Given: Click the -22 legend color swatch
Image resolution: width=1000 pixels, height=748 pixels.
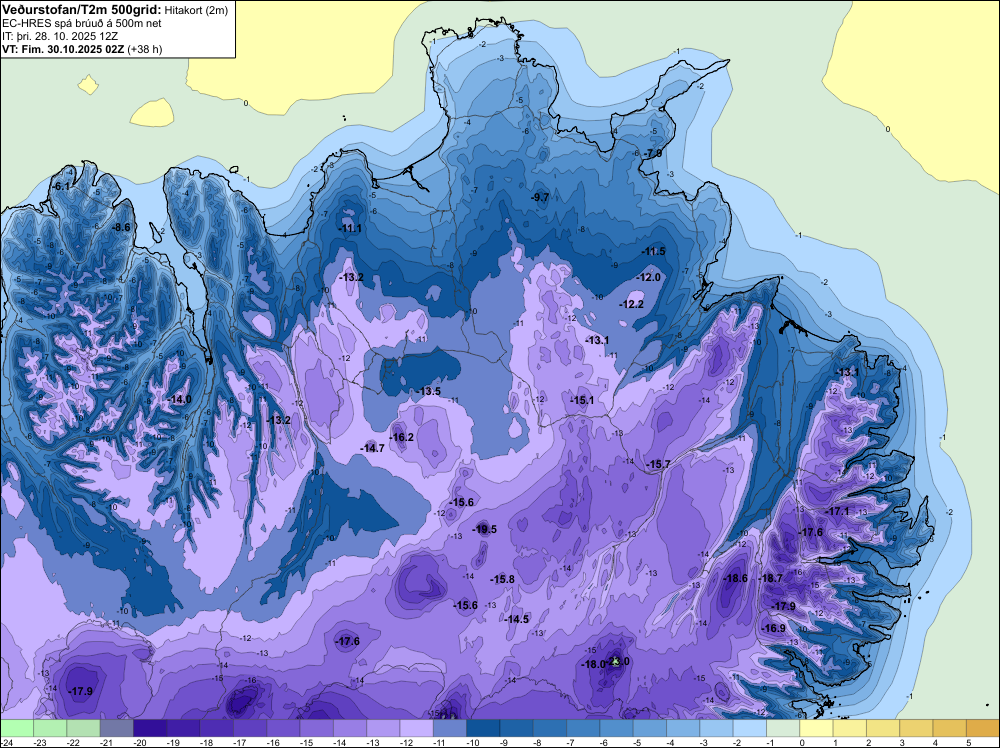Looking at the screenshot, I should (84, 728).
